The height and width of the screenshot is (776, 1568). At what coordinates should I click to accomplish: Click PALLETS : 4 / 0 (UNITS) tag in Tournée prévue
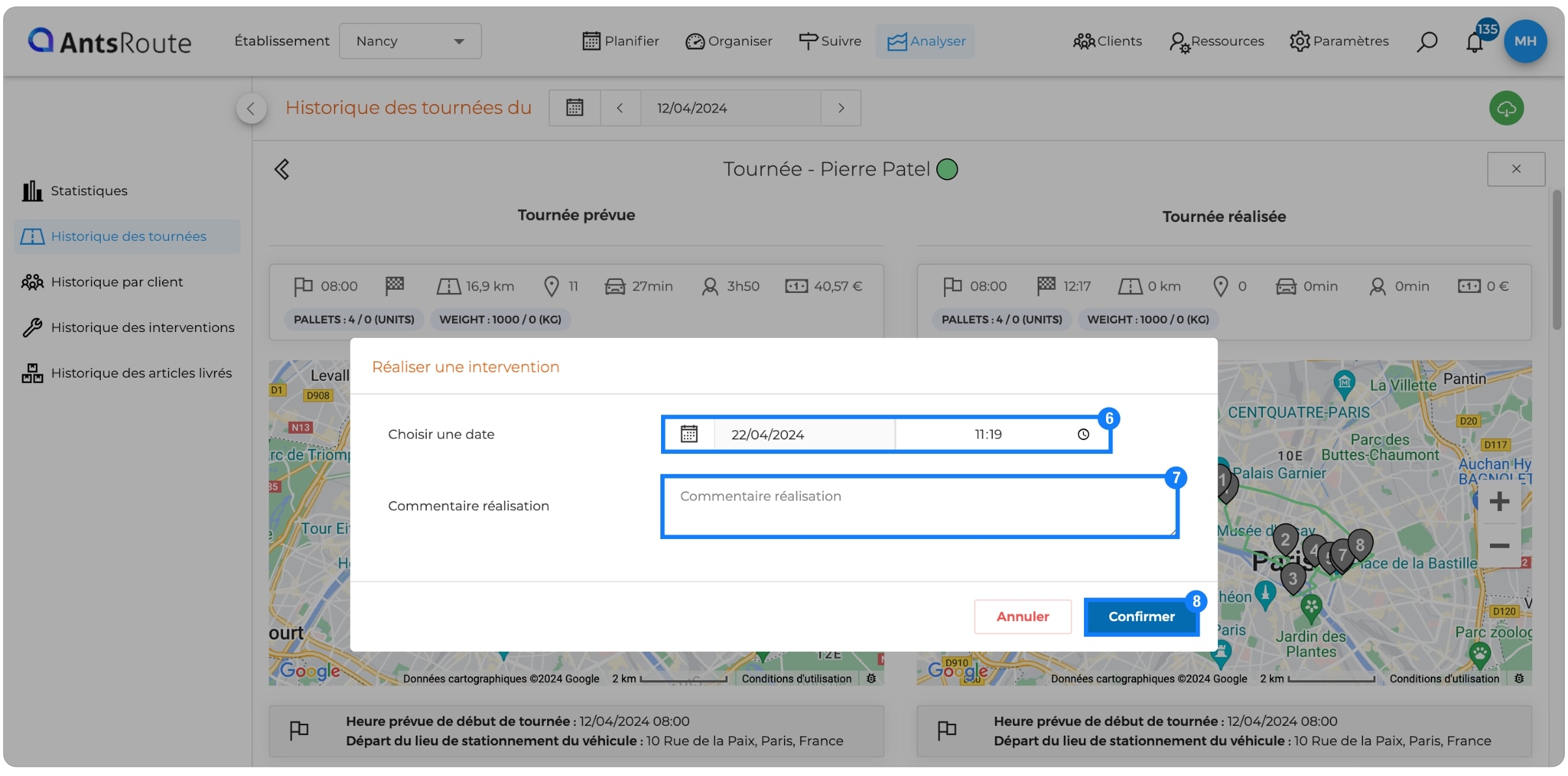354,320
